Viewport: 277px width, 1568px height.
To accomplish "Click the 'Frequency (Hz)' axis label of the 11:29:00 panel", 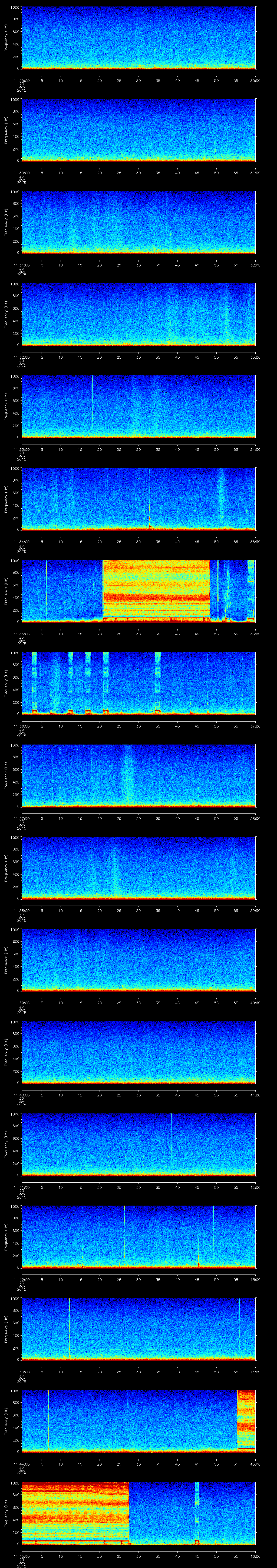I will point(6,38).
